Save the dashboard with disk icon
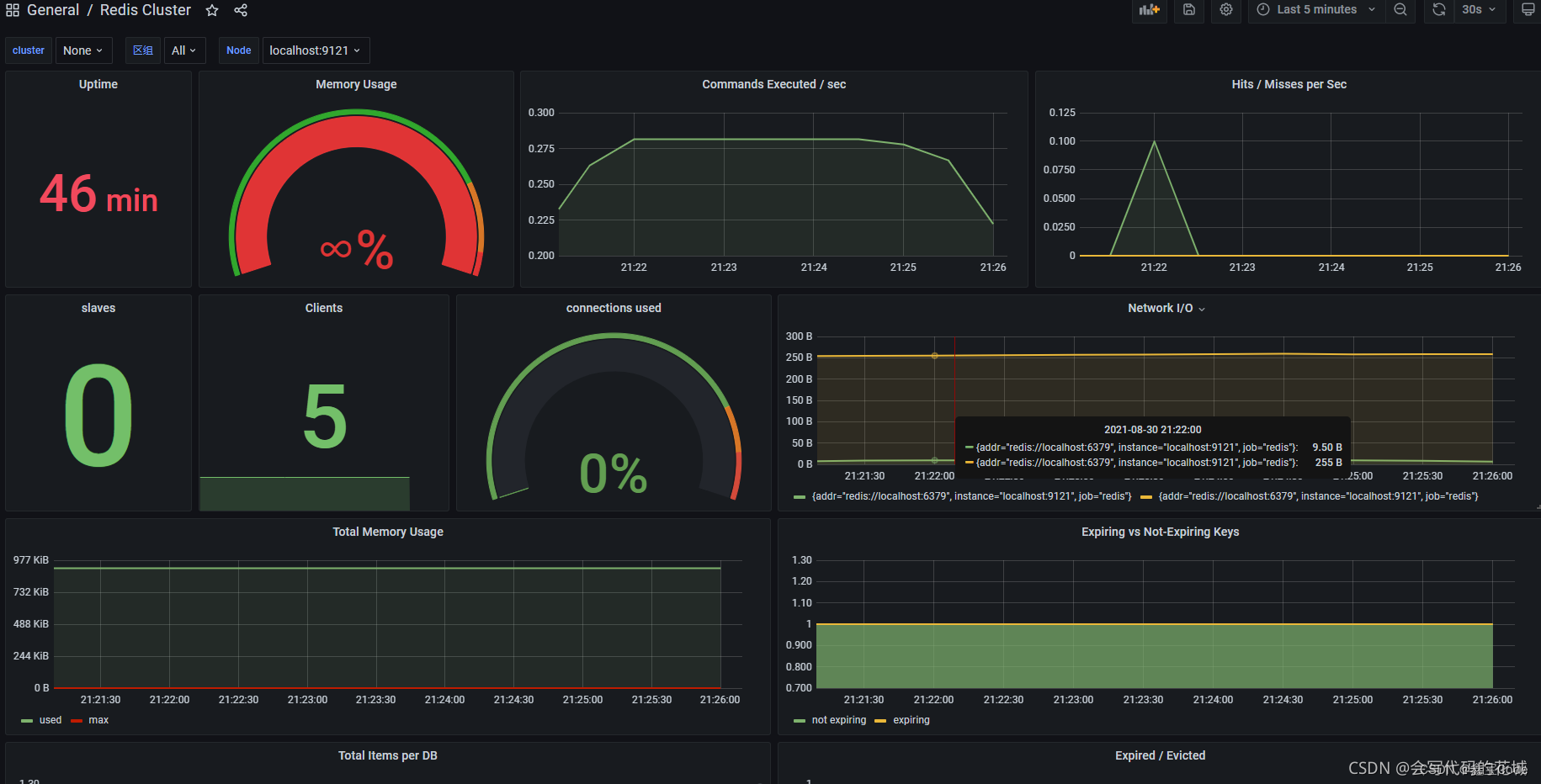 click(1188, 10)
